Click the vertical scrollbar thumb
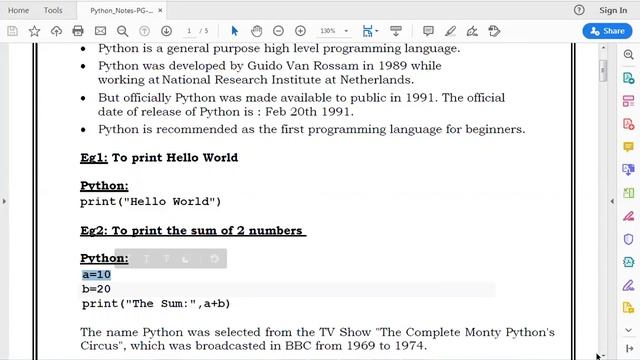Image resolution: width=640 pixels, height=360 pixels. pos(603,71)
